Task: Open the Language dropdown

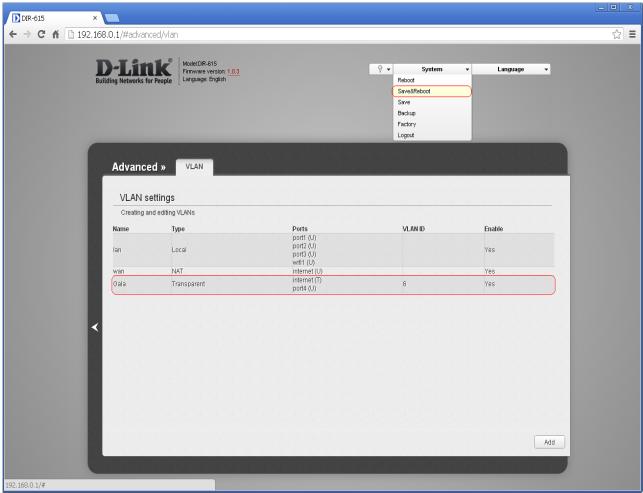Action: 512,69
